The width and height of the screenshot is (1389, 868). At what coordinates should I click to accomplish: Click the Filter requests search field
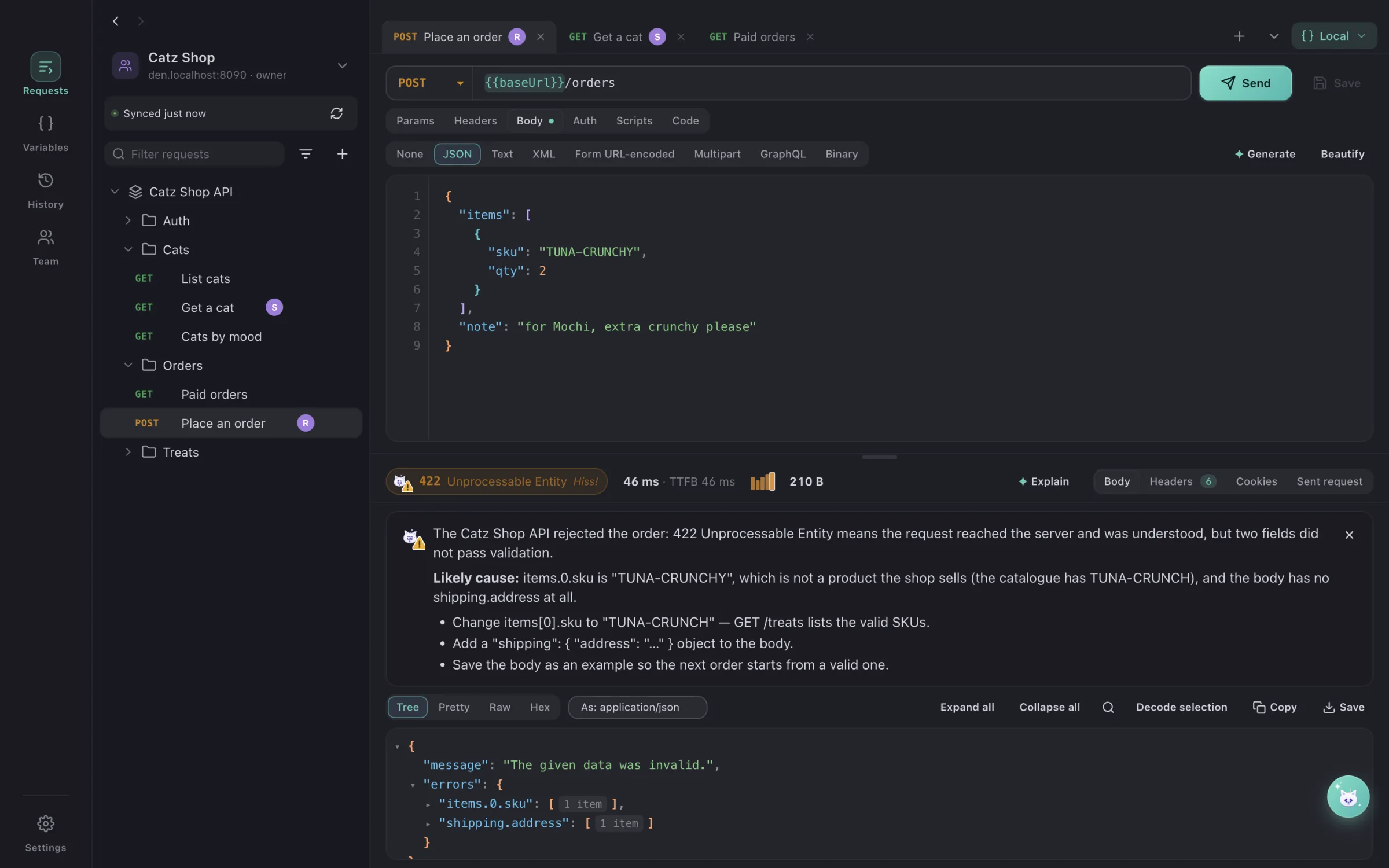click(194, 154)
